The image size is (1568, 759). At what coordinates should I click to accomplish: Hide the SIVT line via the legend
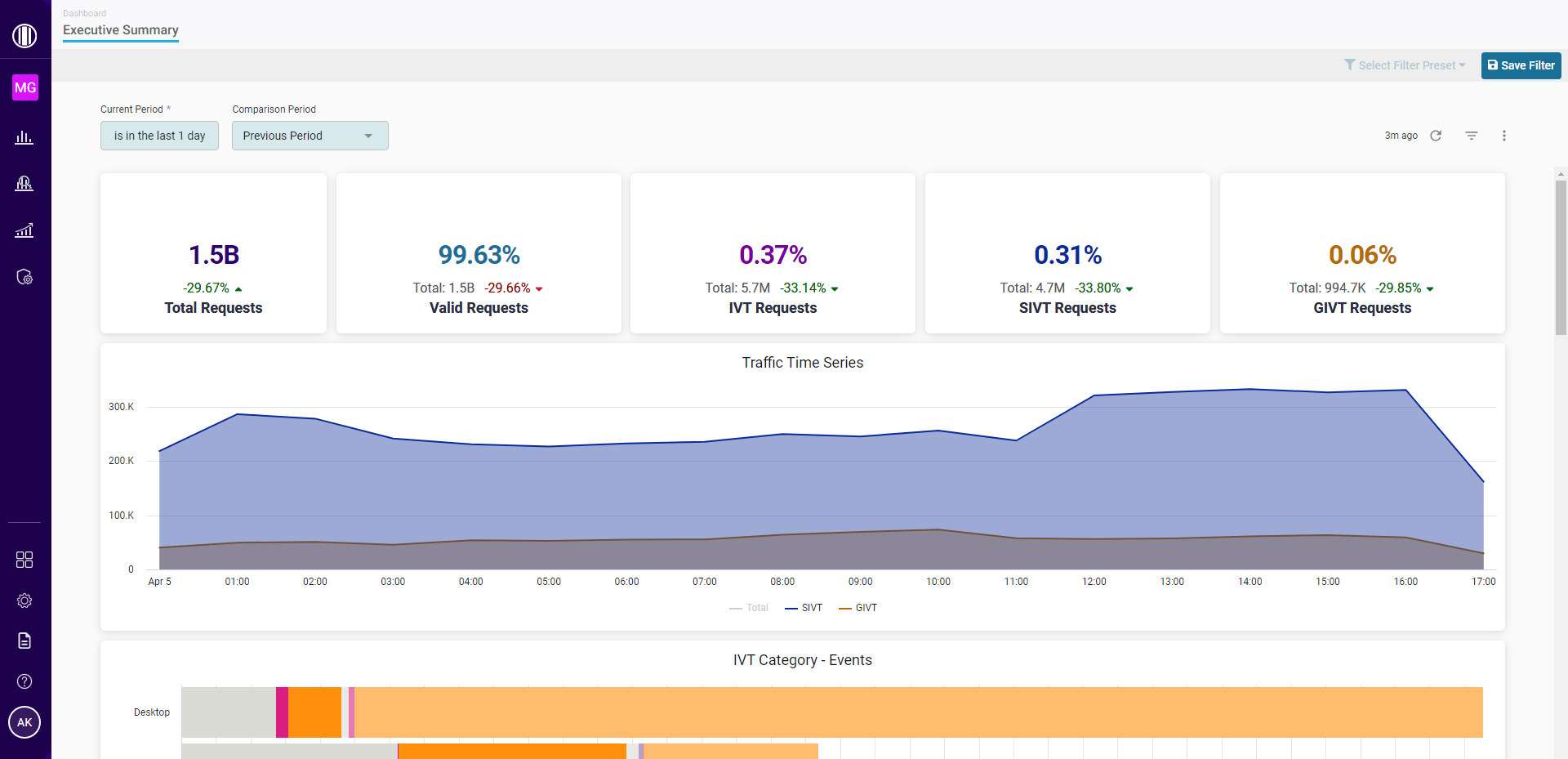(804, 608)
